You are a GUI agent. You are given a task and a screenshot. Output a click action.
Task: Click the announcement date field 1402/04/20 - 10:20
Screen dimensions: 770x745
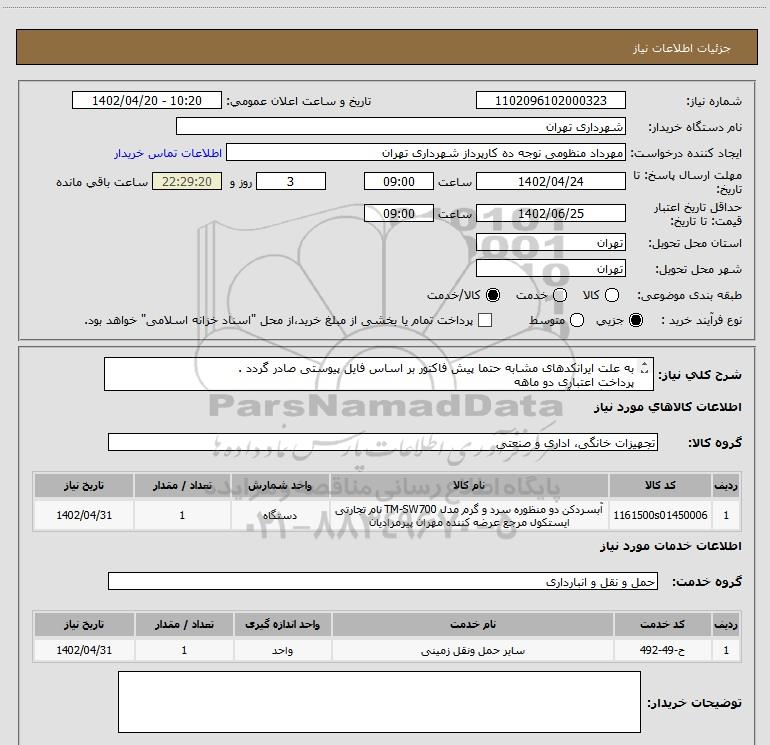[147, 100]
